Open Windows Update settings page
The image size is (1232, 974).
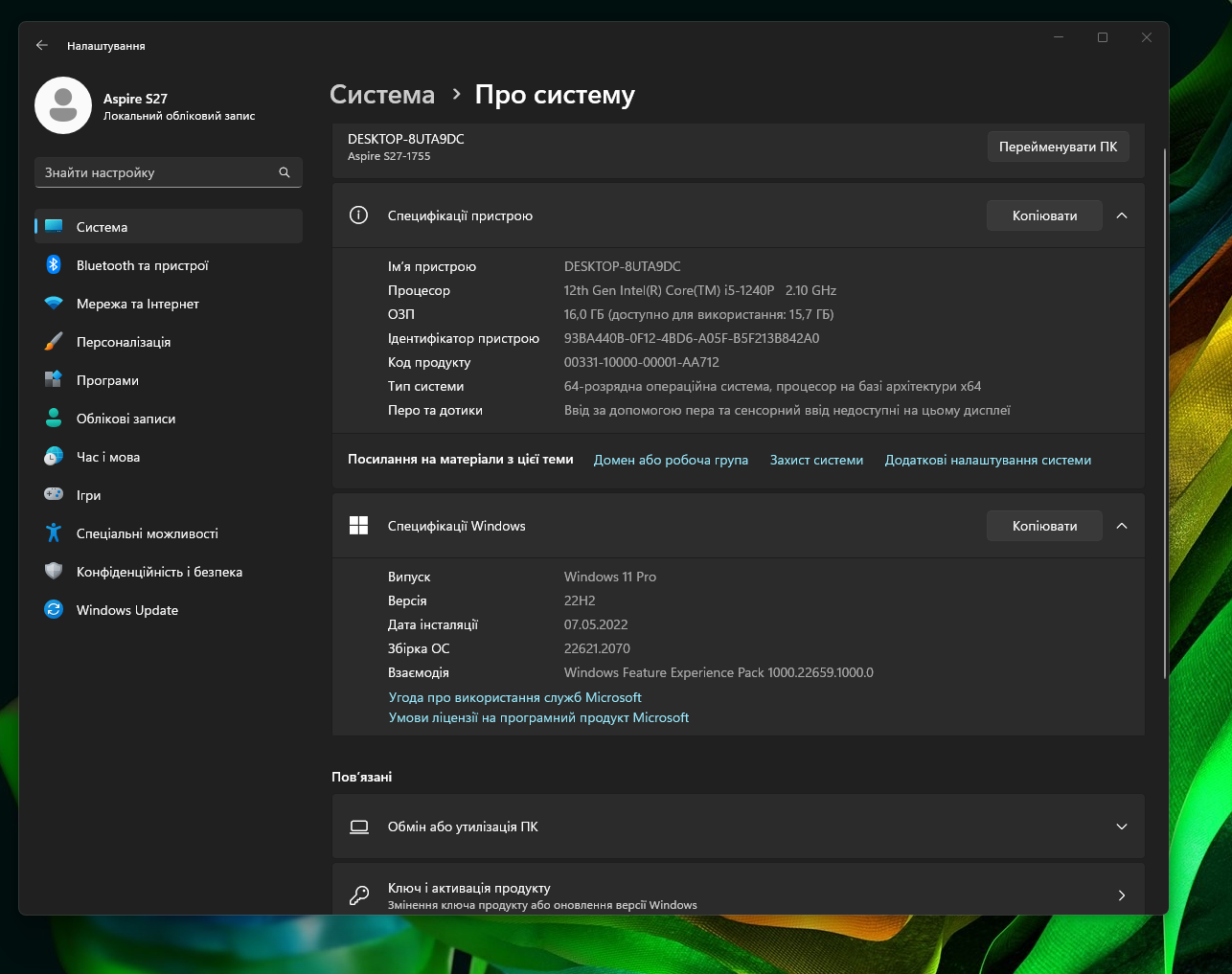(x=169, y=610)
